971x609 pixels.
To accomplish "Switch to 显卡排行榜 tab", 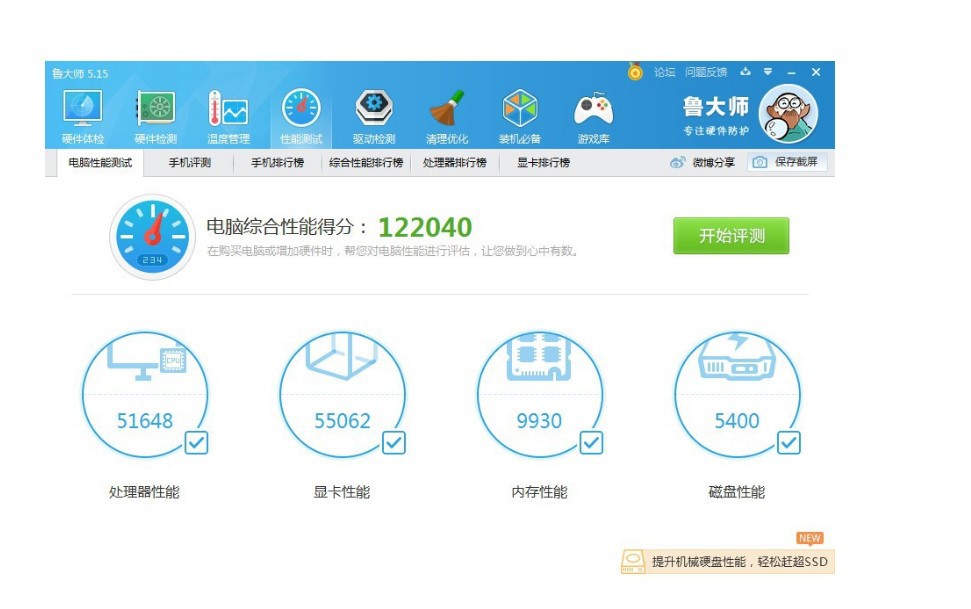I will [x=544, y=163].
